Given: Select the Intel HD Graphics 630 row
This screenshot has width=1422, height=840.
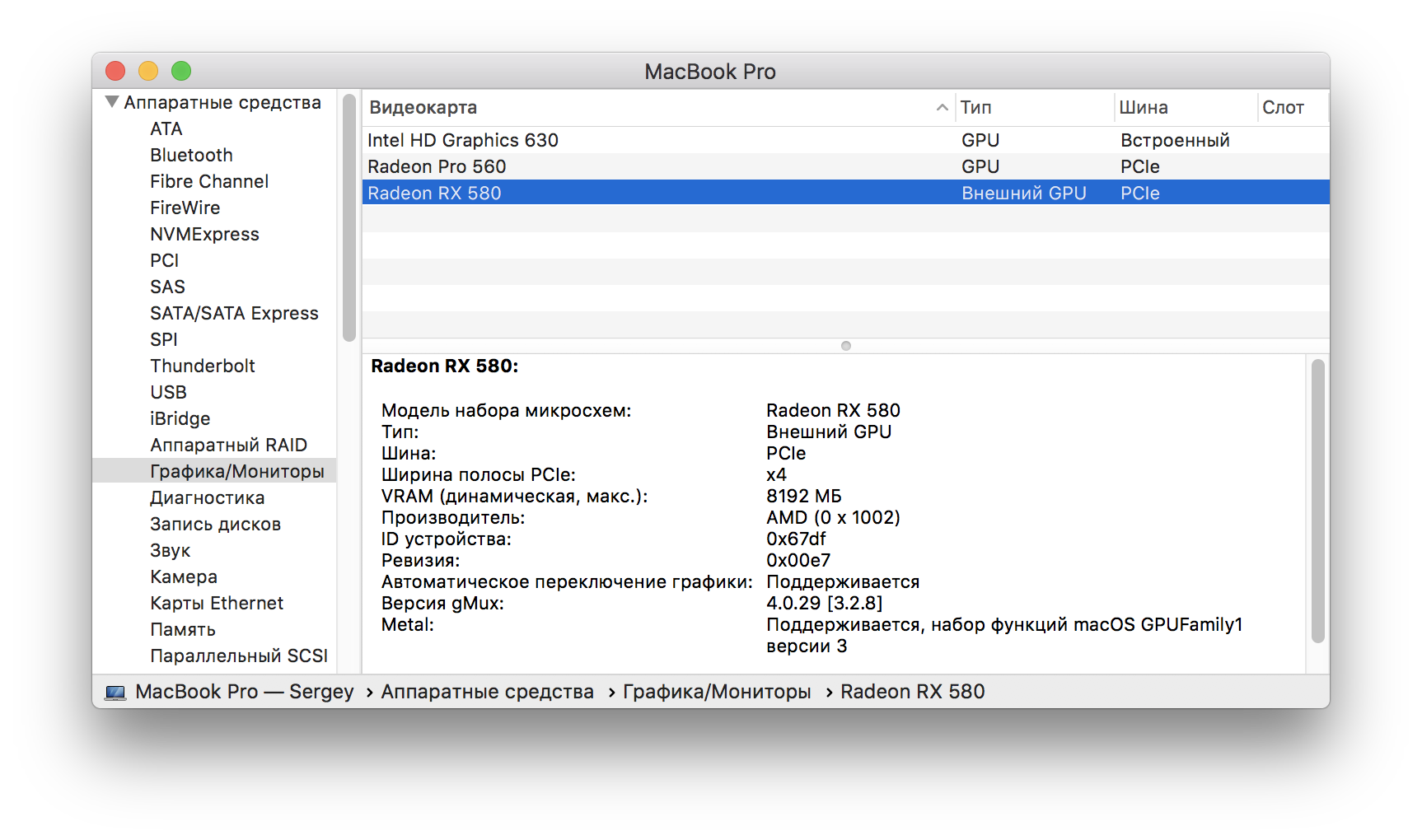Looking at the screenshot, I should click(x=463, y=140).
